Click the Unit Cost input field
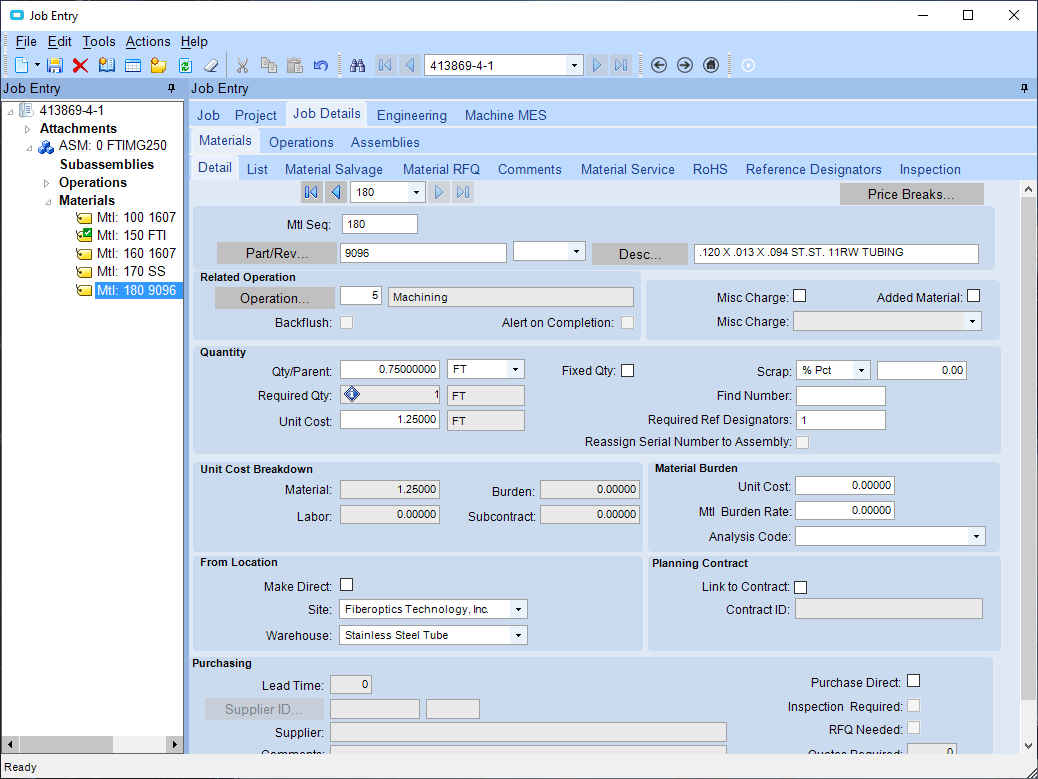Image resolution: width=1038 pixels, height=779 pixels. 390,420
